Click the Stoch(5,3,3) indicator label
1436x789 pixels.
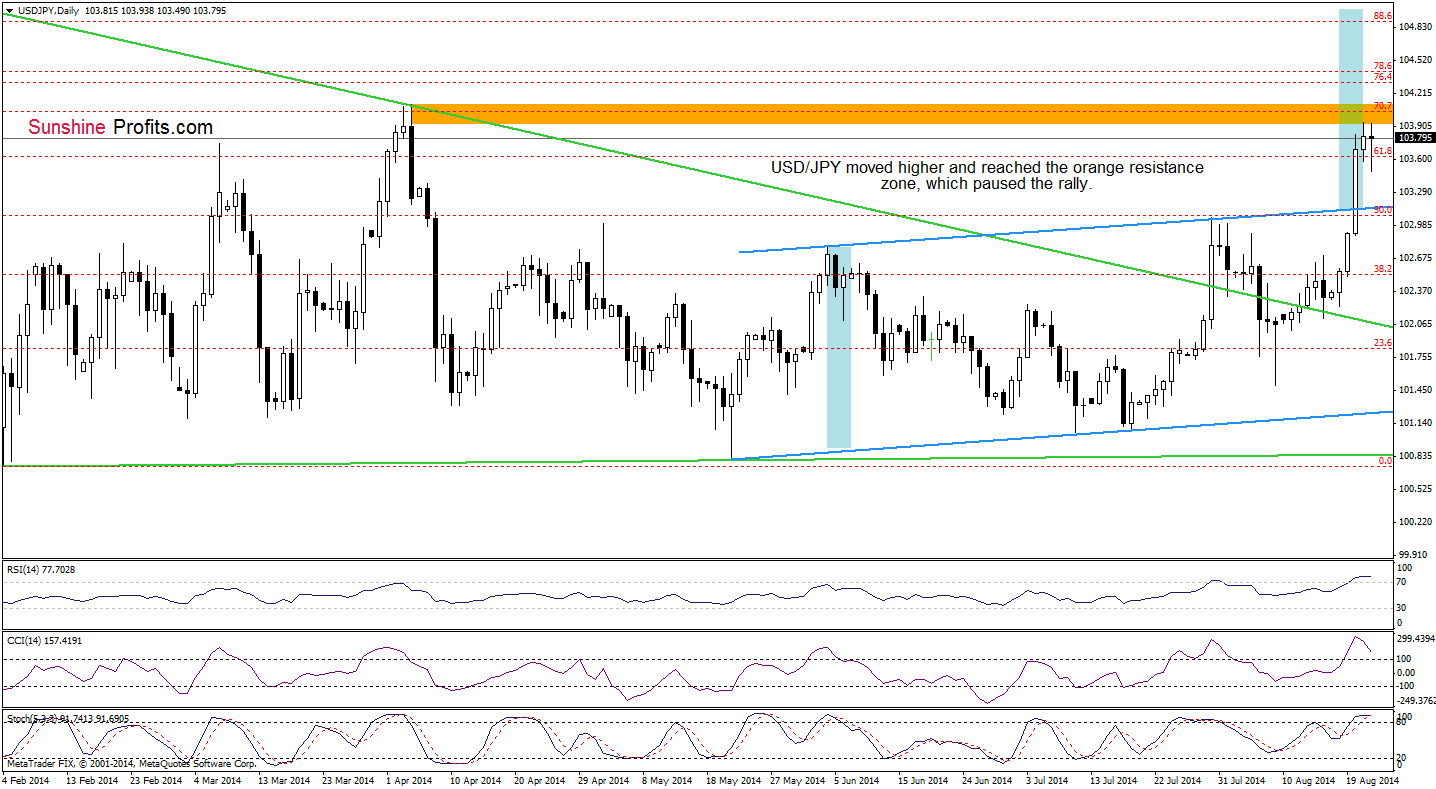pyautogui.click(x=67, y=719)
